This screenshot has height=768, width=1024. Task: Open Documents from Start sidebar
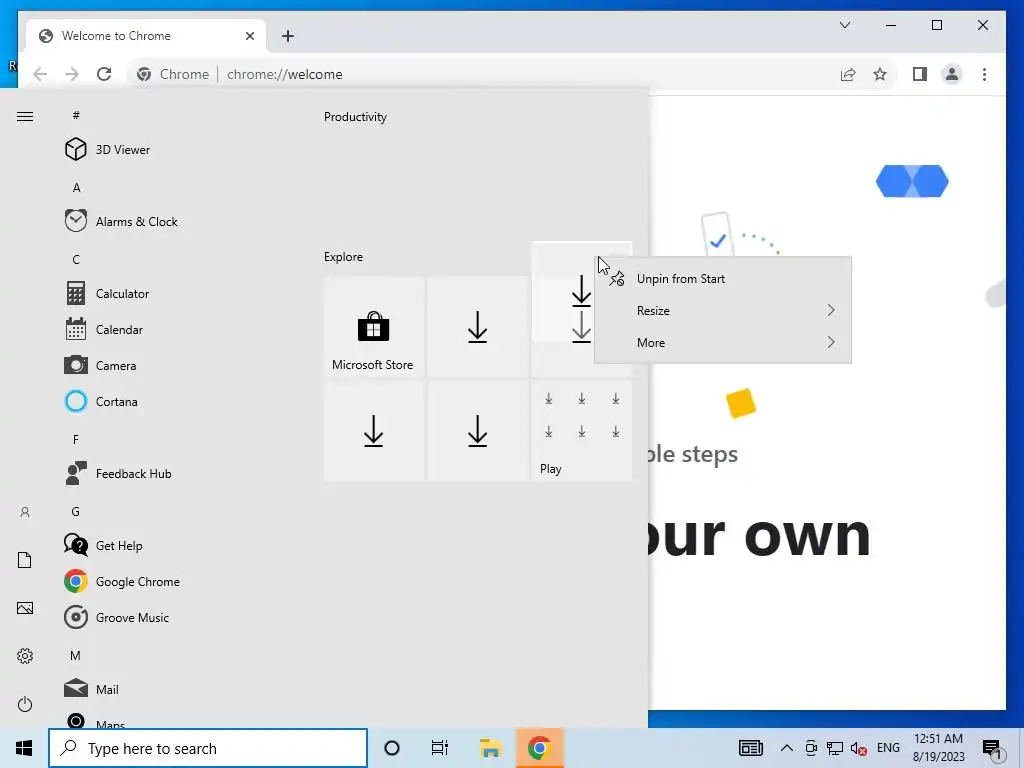click(x=25, y=560)
